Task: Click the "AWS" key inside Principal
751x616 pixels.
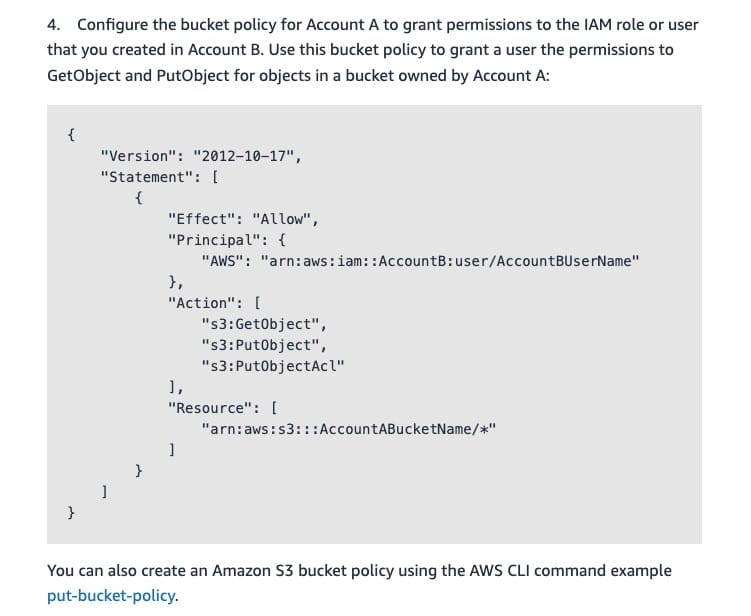Action: [222, 261]
